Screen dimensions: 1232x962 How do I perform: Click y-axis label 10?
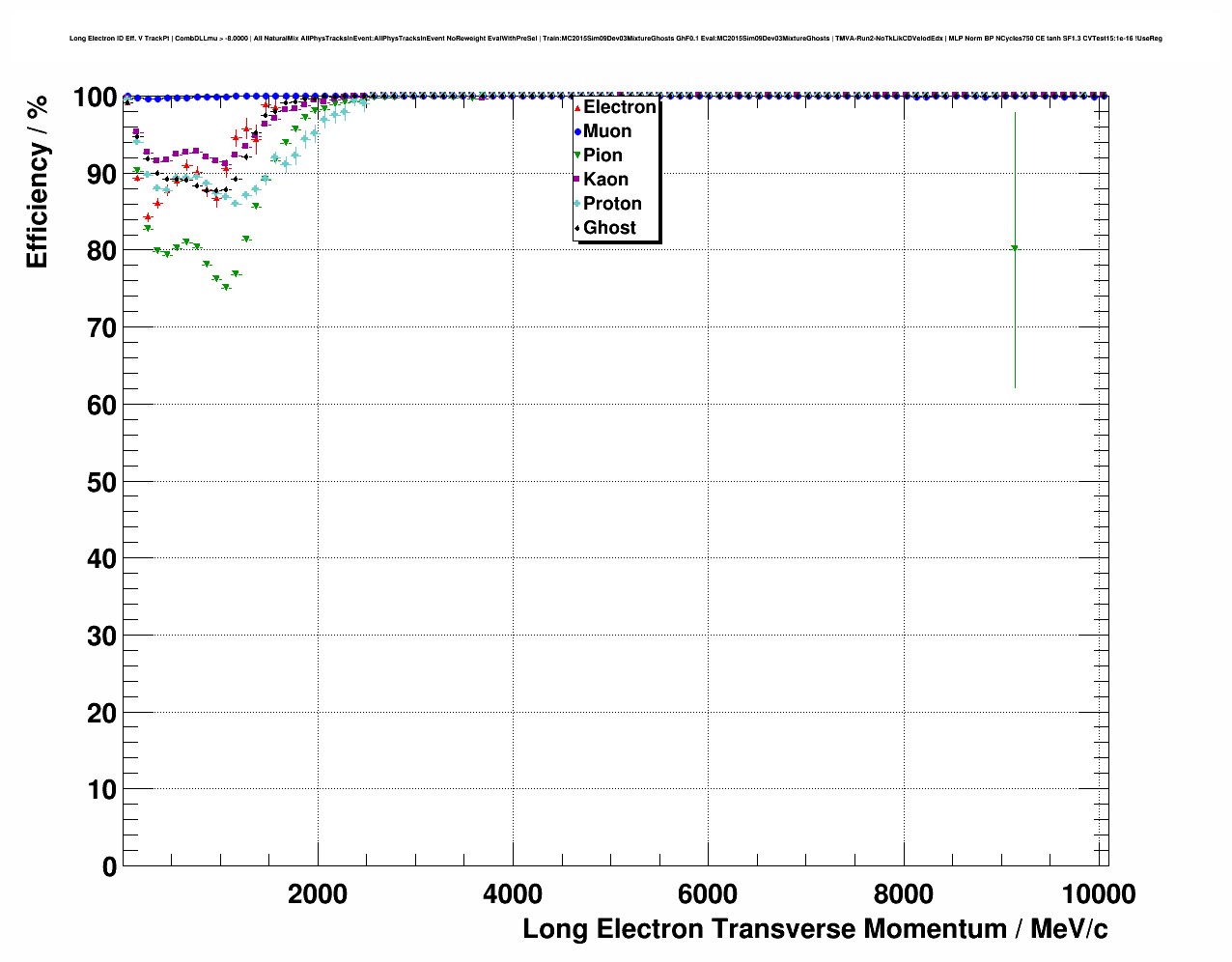102,790
